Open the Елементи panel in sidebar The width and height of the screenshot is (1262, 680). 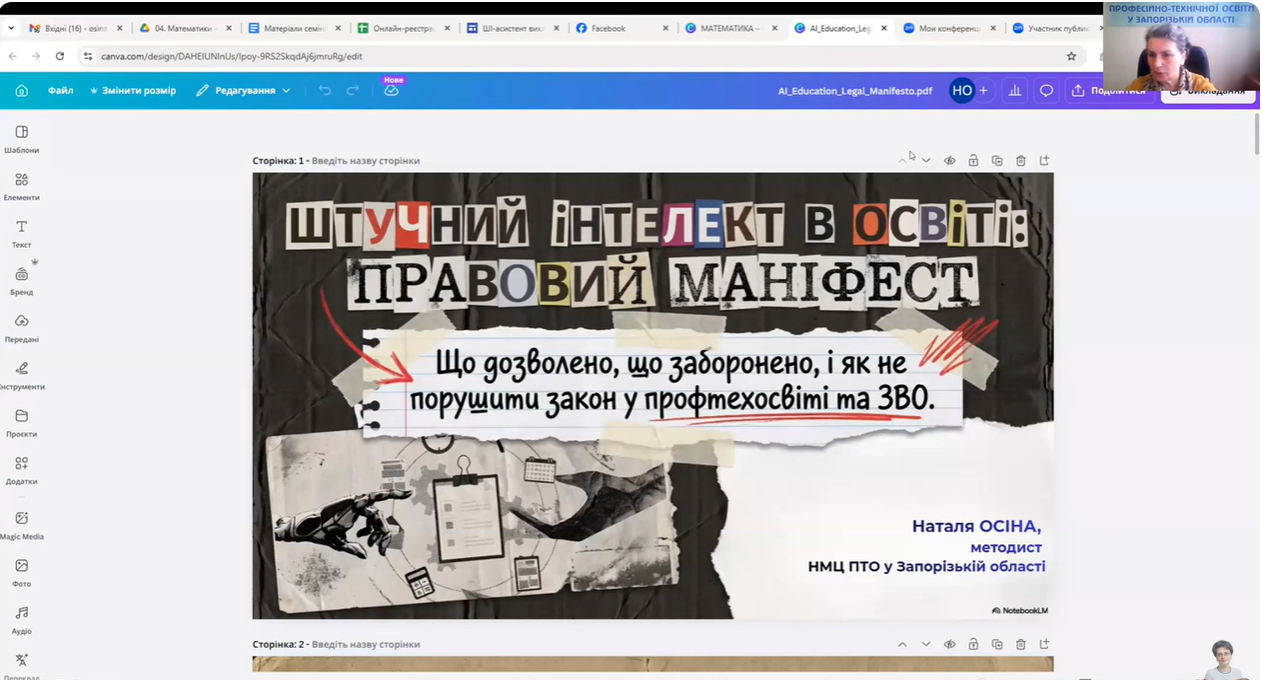coord(22,185)
